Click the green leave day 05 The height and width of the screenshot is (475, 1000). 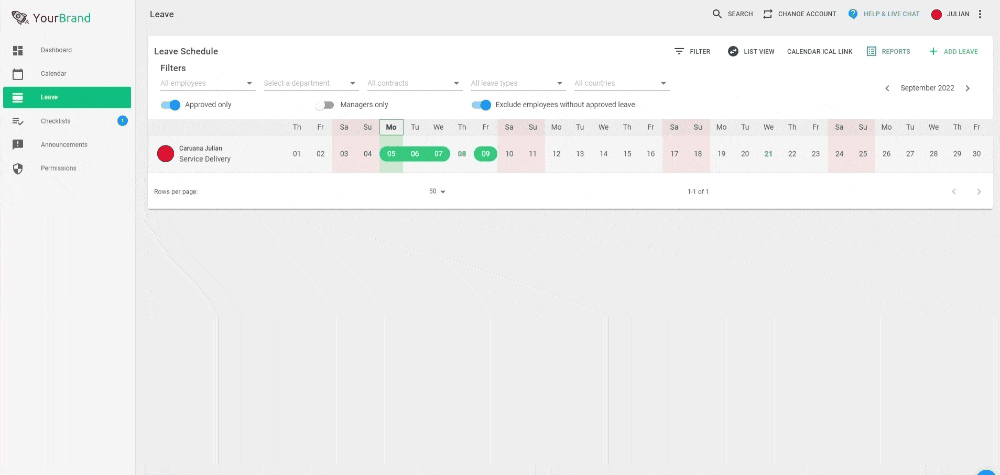tap(392, 154)
